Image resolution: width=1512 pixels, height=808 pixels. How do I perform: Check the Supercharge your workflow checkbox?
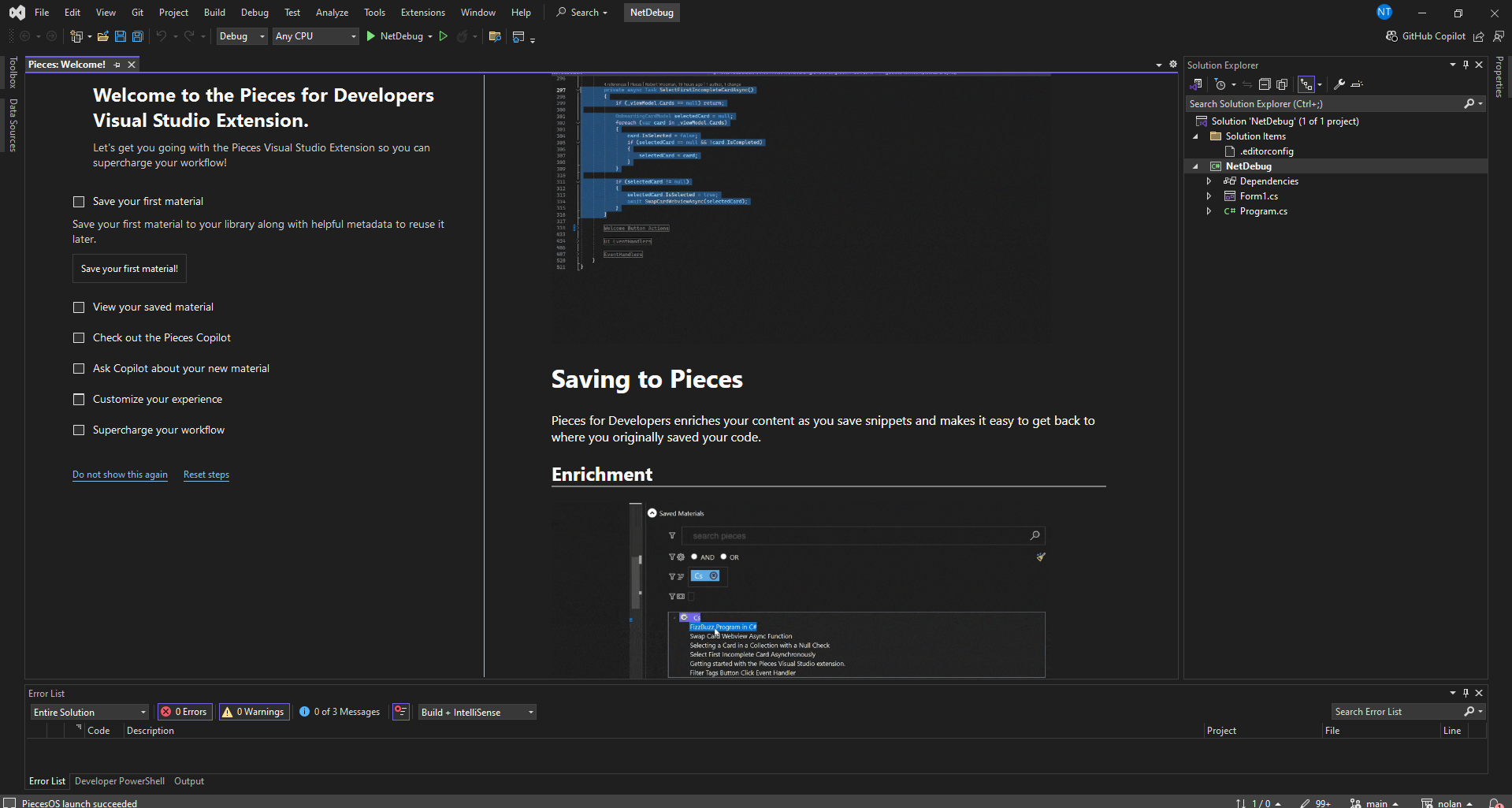click(79, 430)
